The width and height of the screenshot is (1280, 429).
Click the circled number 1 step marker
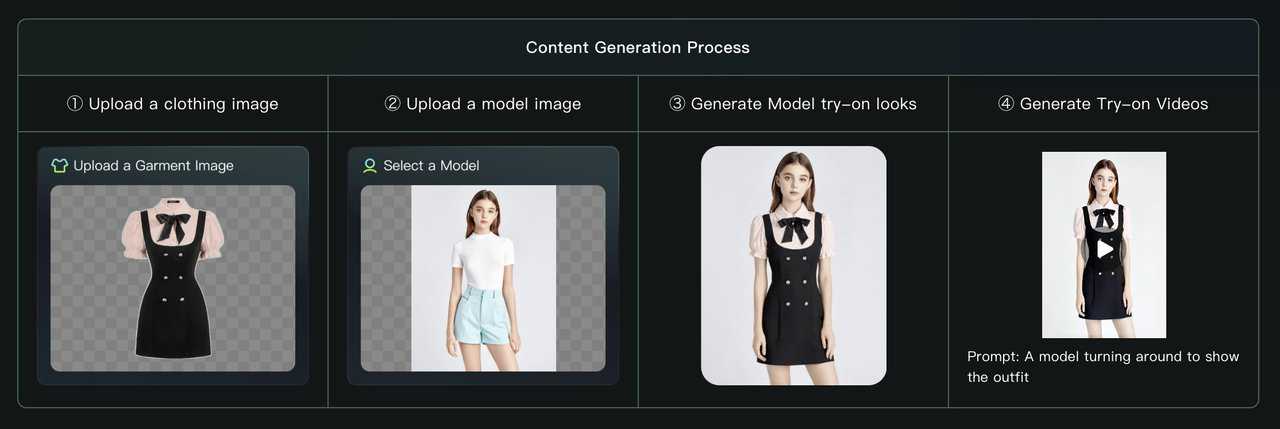(74, 104)
